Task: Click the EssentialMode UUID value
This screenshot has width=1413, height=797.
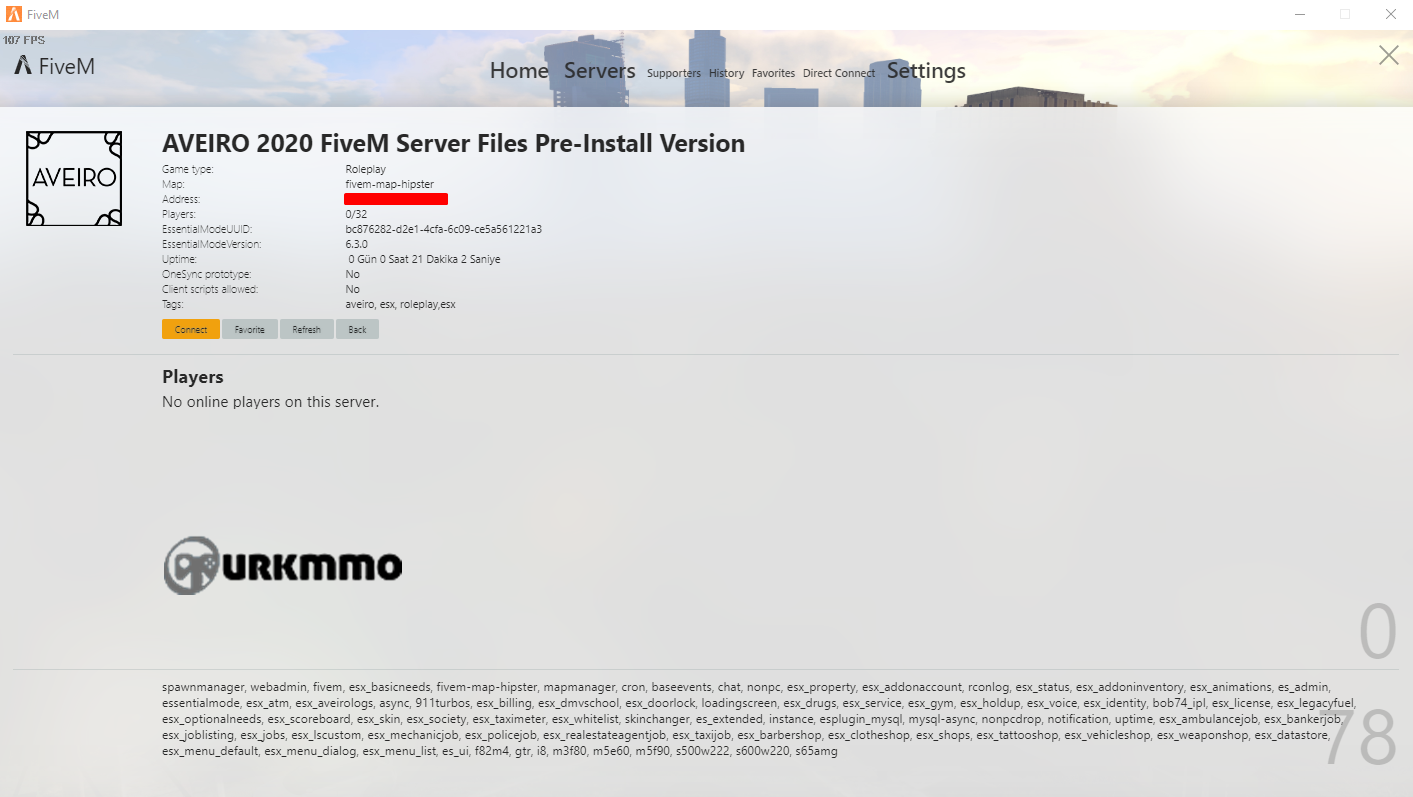Action: pyautogui.click(x=444, y=229)
